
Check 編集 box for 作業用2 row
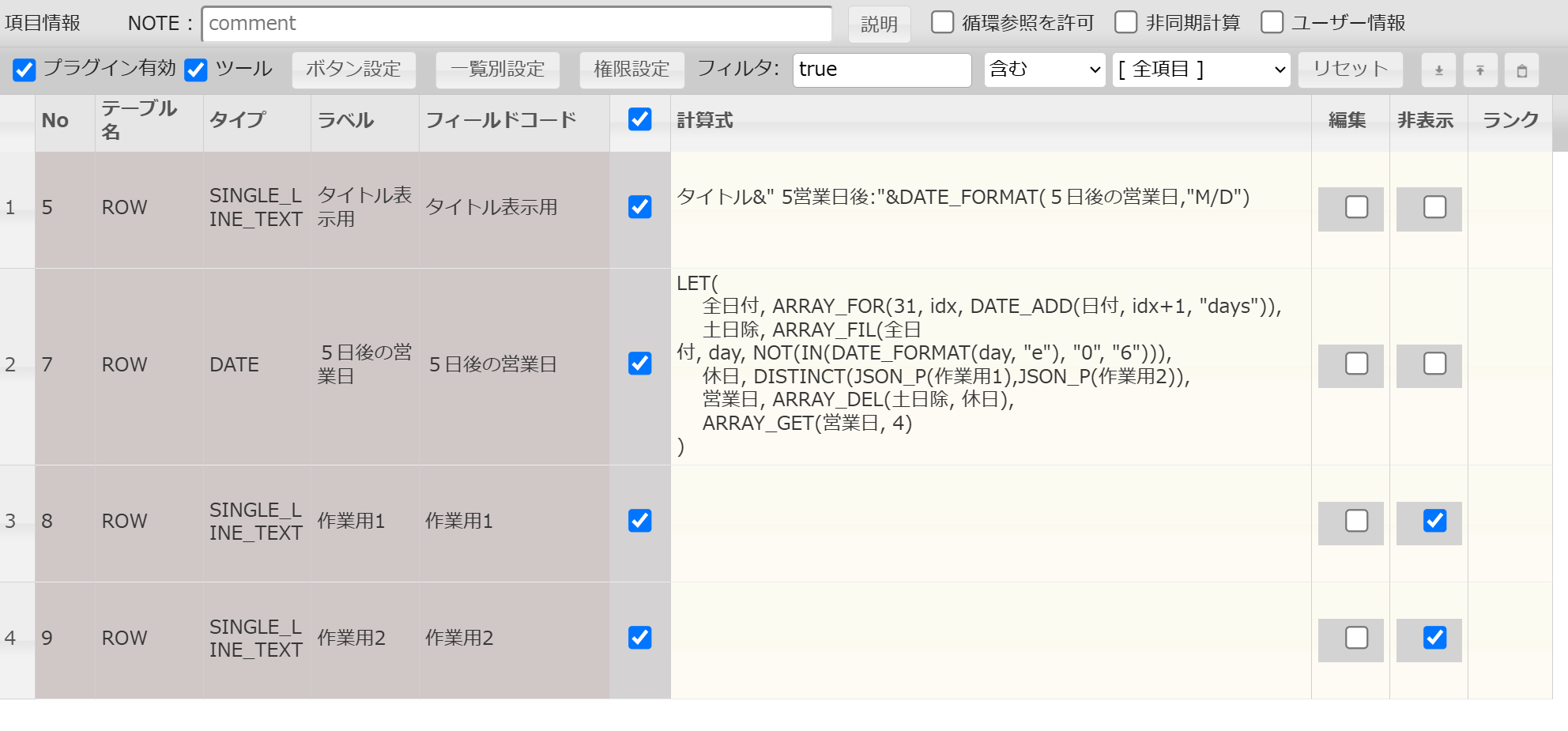(1357, 638)
